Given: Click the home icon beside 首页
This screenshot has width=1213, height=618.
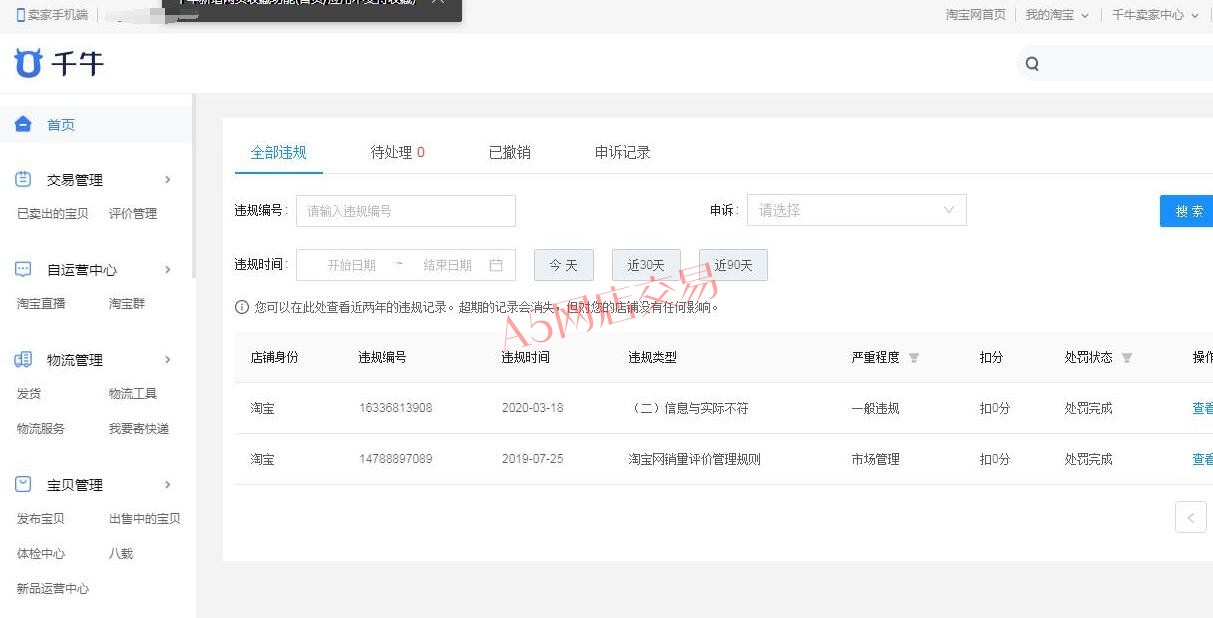Looking at the screenshot, I should point(23,124).
